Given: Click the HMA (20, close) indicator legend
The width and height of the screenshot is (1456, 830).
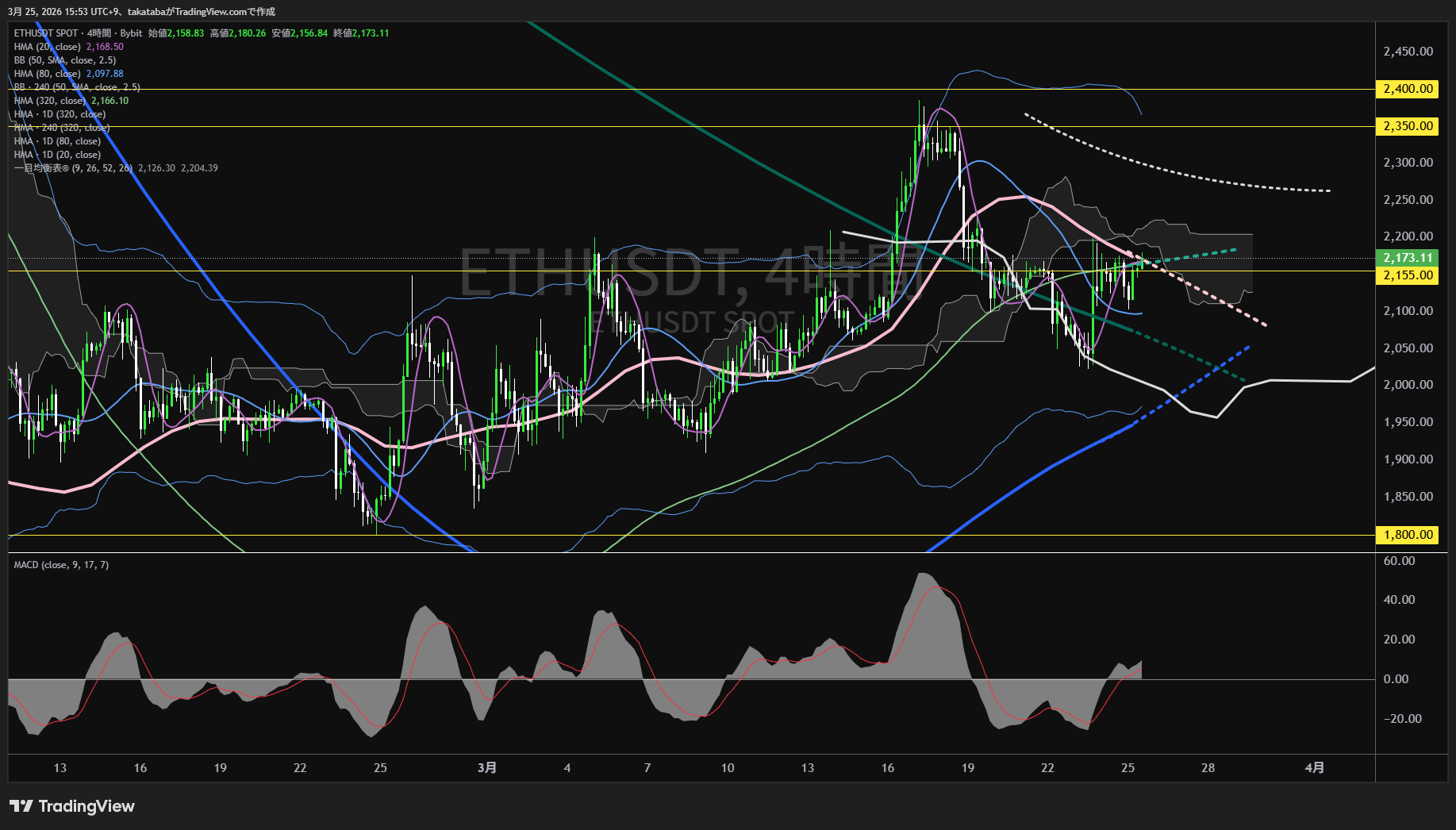Looking at the screenshot, I should (x=48, y=47).
